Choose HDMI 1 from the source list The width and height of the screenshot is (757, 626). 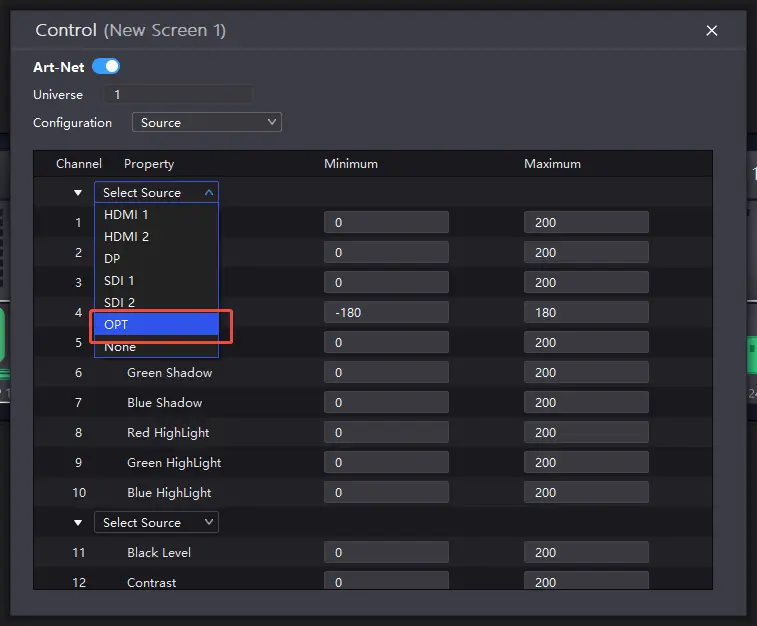[x=127, y=215]
